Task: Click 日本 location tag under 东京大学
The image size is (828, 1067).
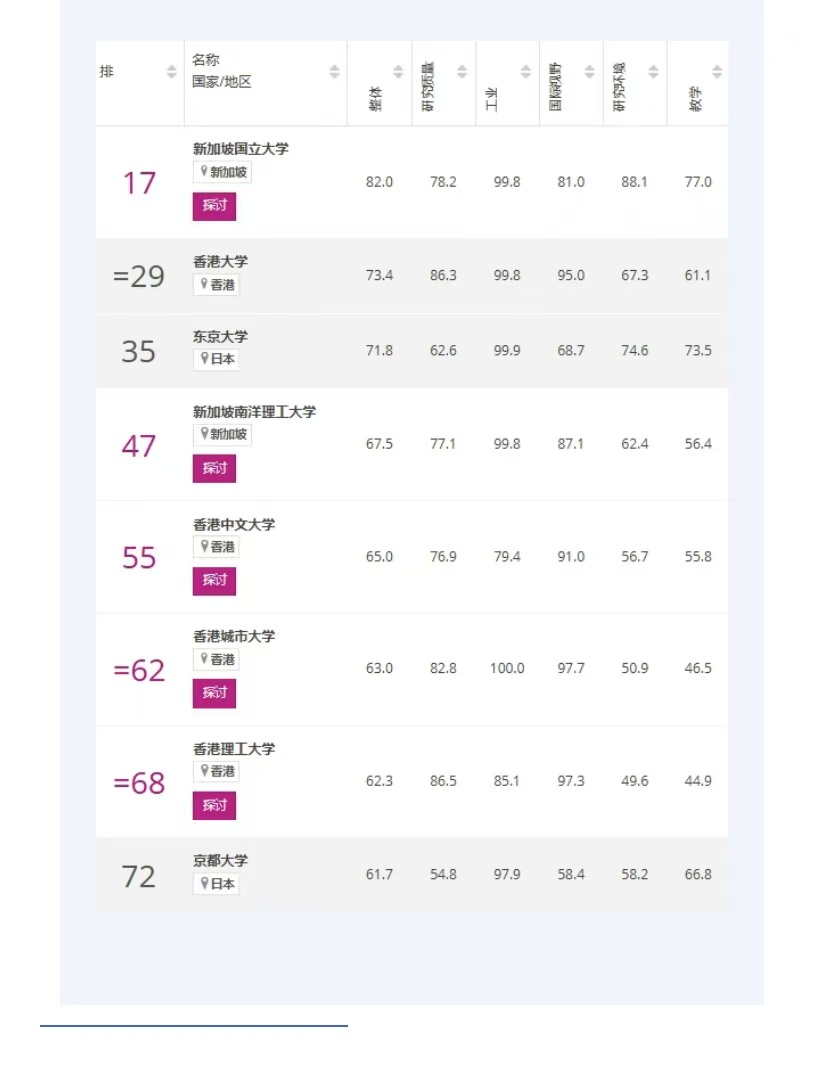Action: point(216,359)
